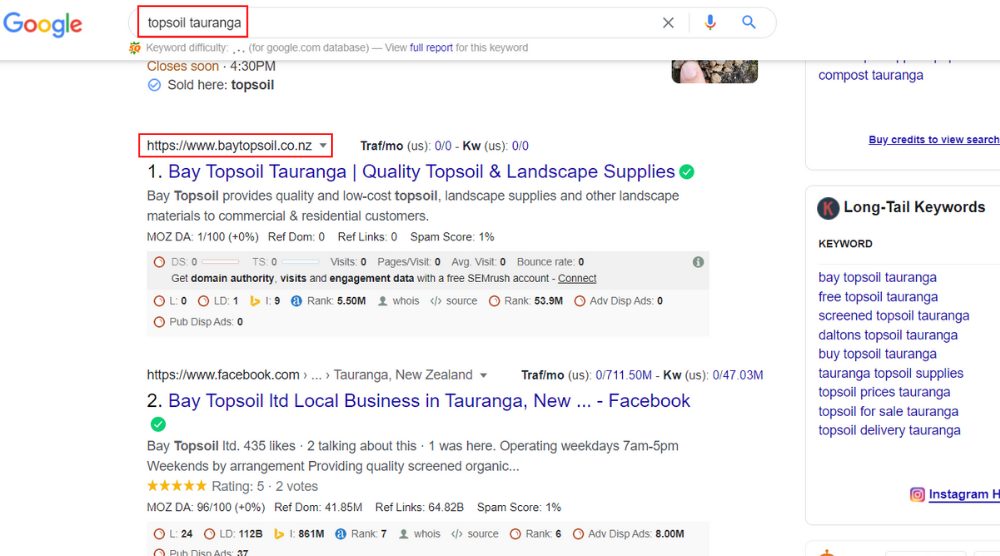Click Bing index icon showing I: 9
This screenshot has width=1000, height=556.
pos(254,301)
